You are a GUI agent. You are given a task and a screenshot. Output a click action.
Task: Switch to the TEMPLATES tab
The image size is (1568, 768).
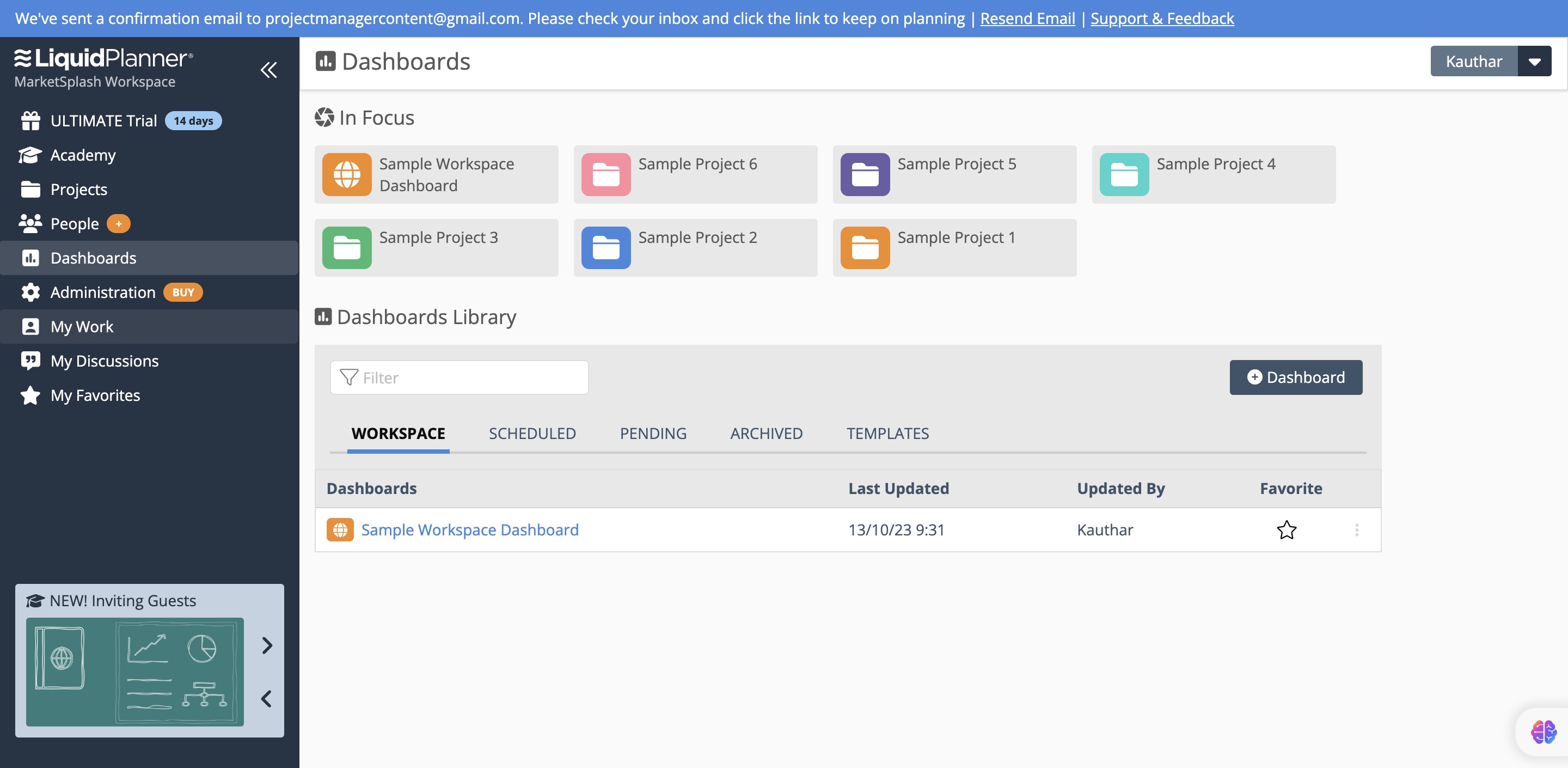coord(887,434)
